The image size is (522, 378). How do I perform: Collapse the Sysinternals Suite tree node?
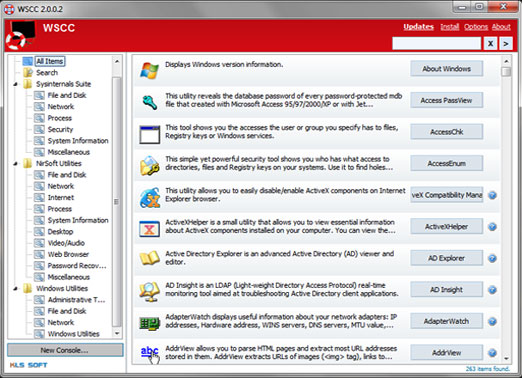[16, 84]
